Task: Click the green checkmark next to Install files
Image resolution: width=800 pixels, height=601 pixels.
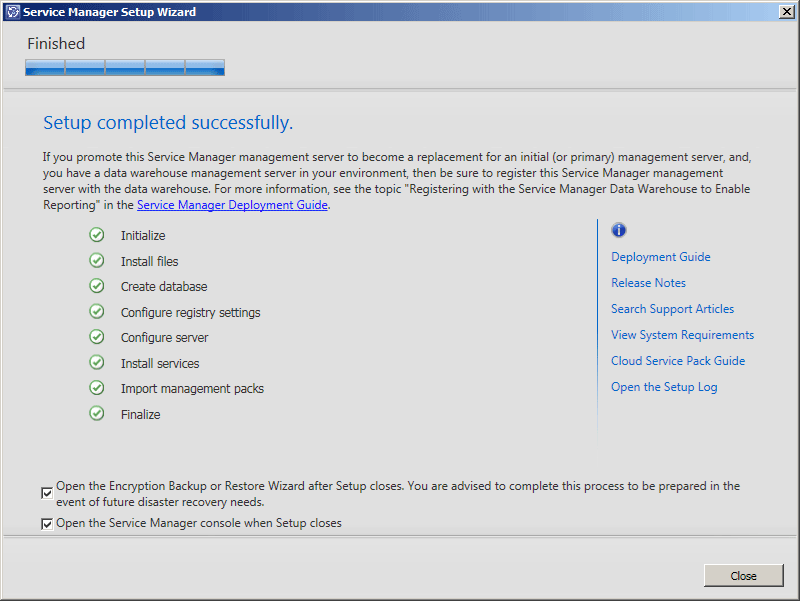Action: pyautogui.click(x=97, y=261)
